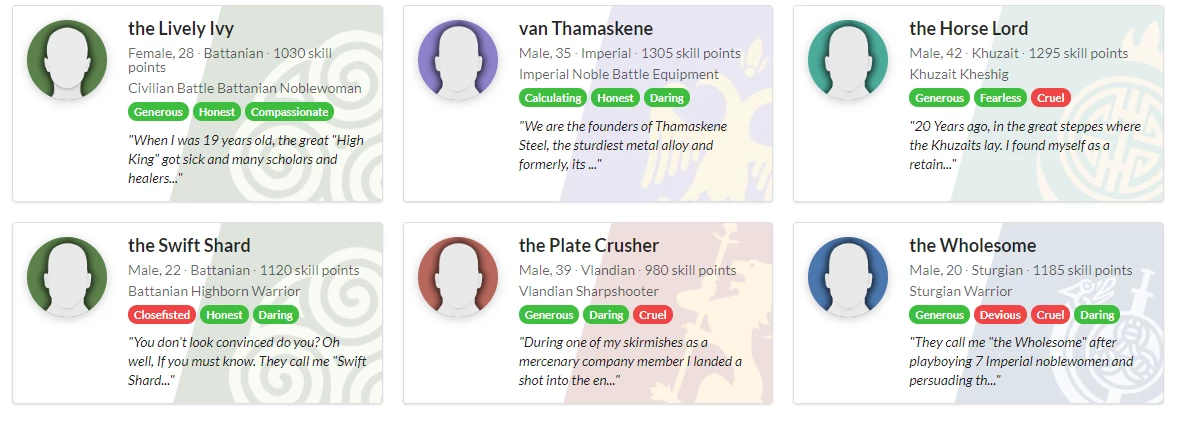Click the teal avatar of the Horse Lord
Viewport: 1184px width, 423px height.
(x=848, y=60)
